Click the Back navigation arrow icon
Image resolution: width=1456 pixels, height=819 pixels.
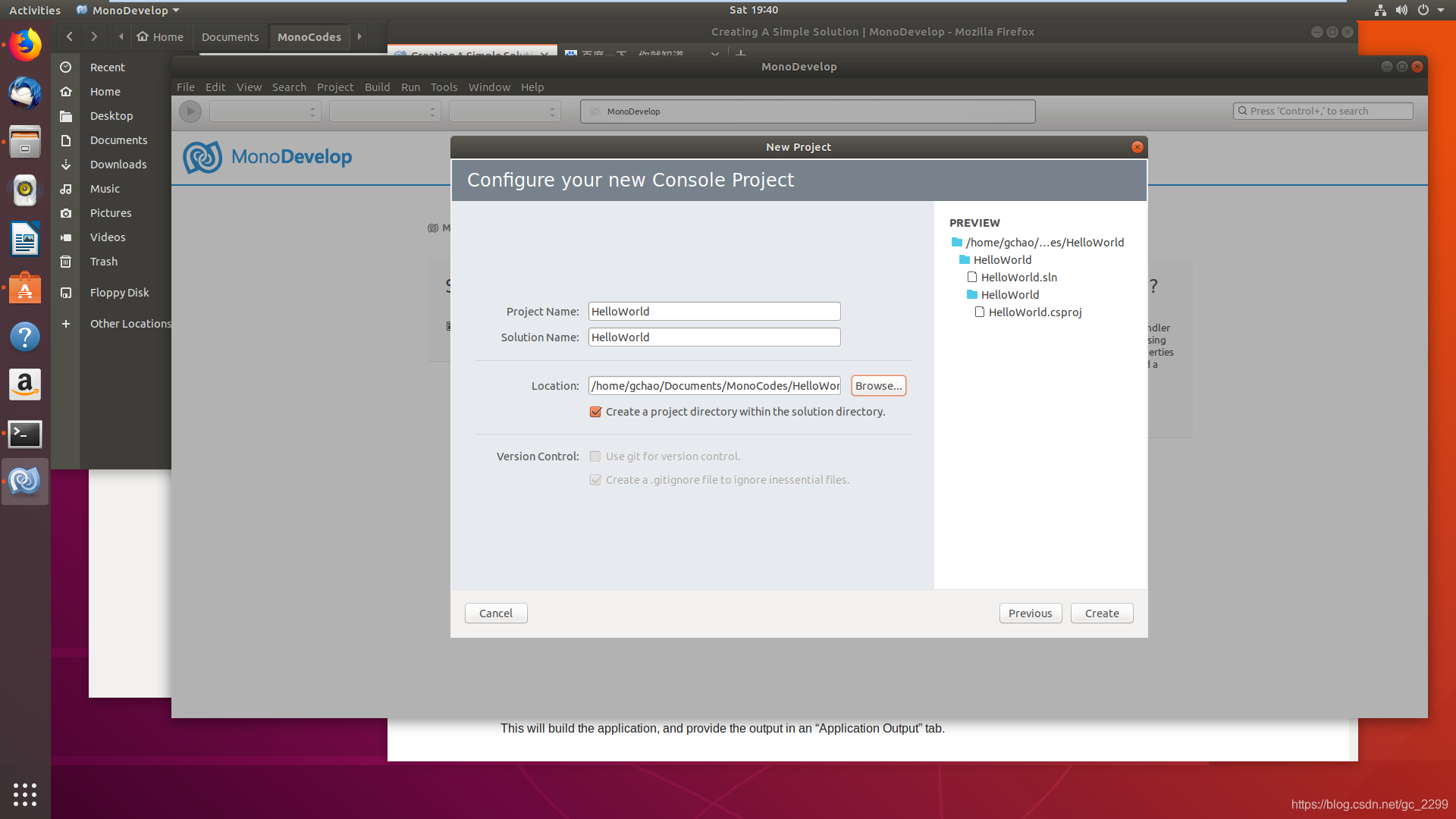(x=68, y=37)
